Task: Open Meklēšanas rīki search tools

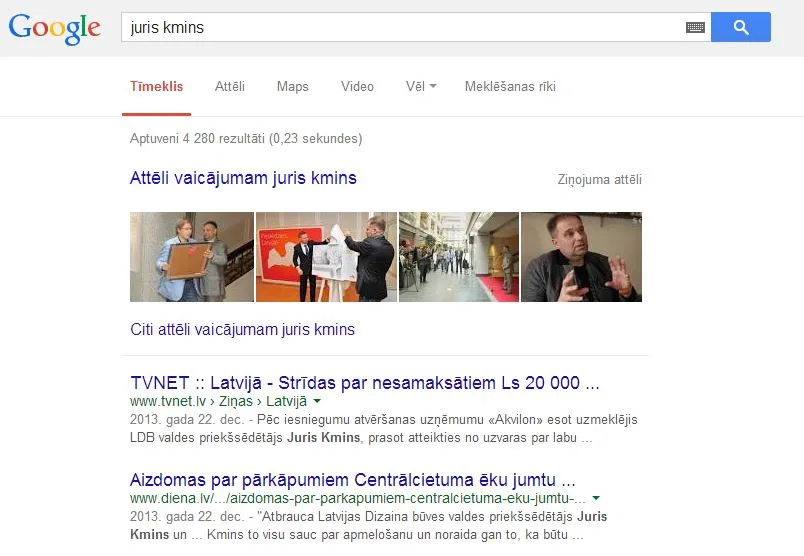Action: coord(510,86)
